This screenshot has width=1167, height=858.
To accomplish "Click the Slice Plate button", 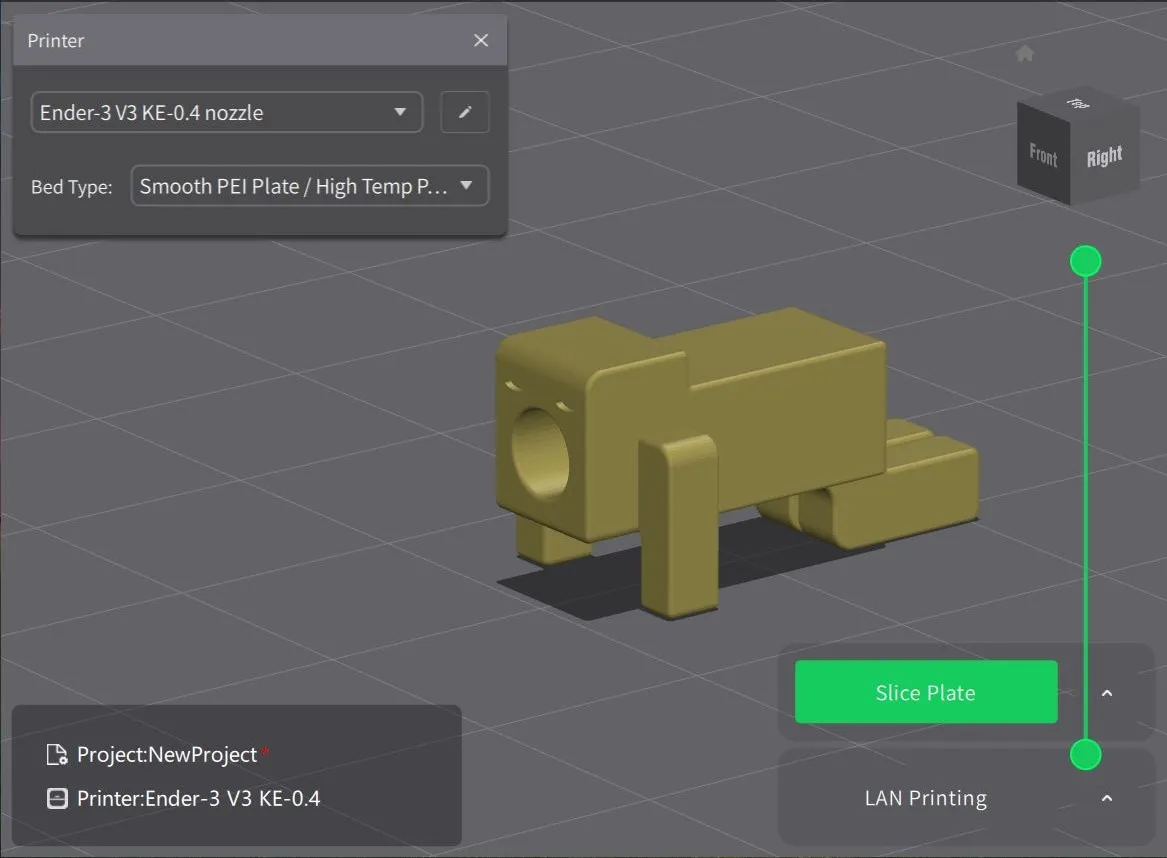I will pos(925,692).
